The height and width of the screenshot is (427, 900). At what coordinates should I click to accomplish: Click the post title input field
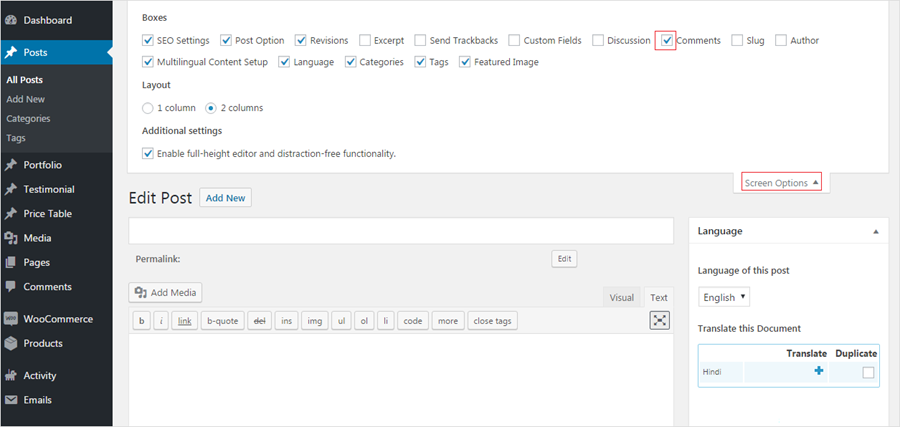point(401,231)
